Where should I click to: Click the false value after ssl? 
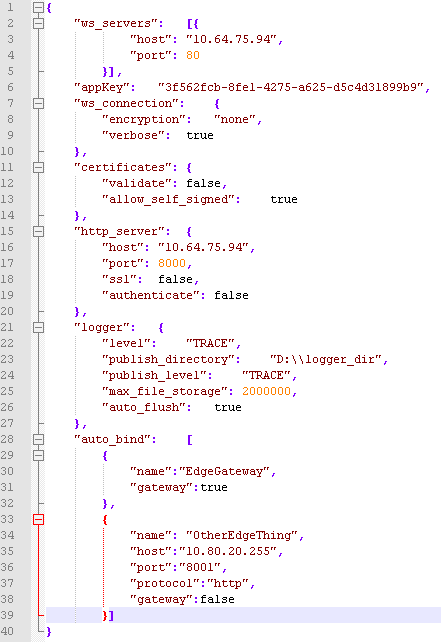tap(175, 279)
